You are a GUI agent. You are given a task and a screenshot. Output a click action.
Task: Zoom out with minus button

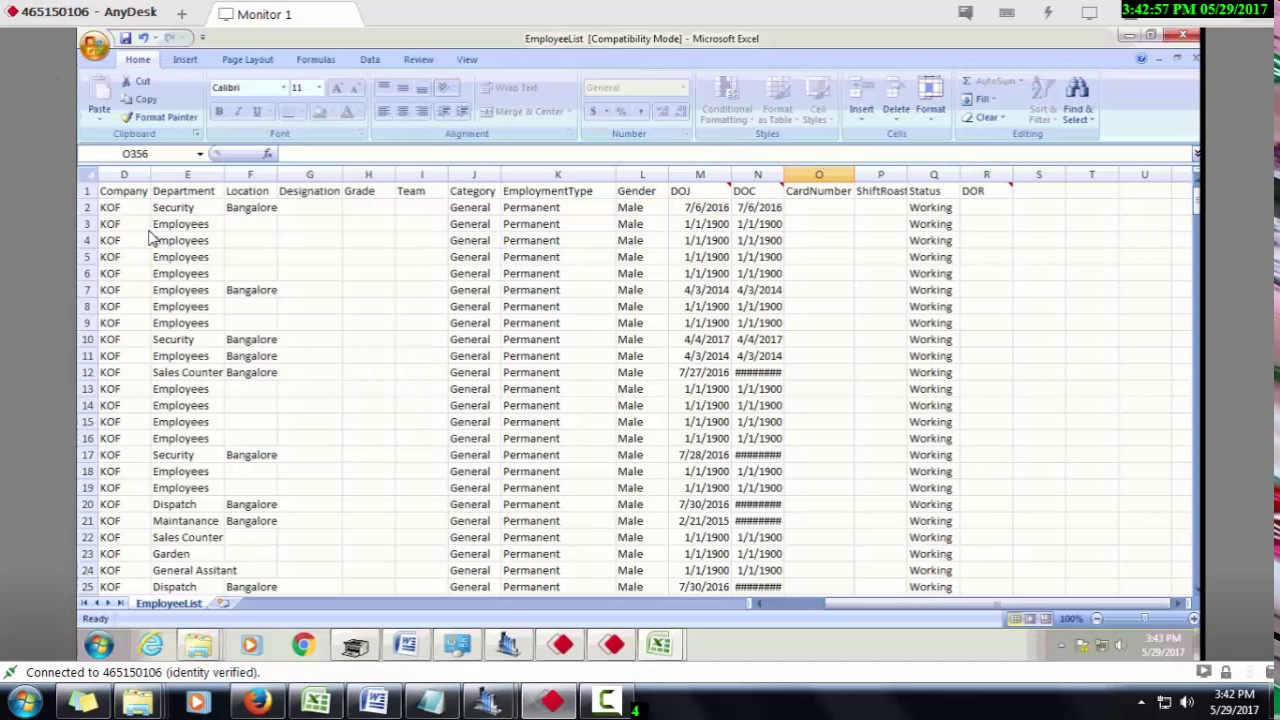click(x=1096, y=619)
